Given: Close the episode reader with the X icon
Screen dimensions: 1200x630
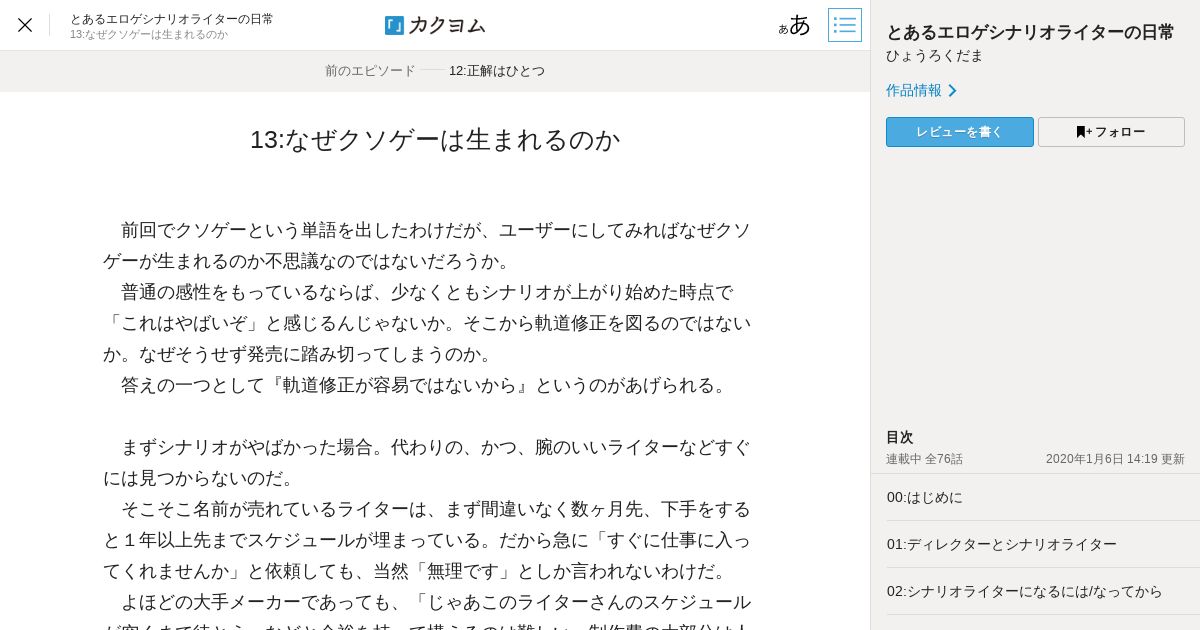Looking at the screenshot, I should click(x=25, y=25).
